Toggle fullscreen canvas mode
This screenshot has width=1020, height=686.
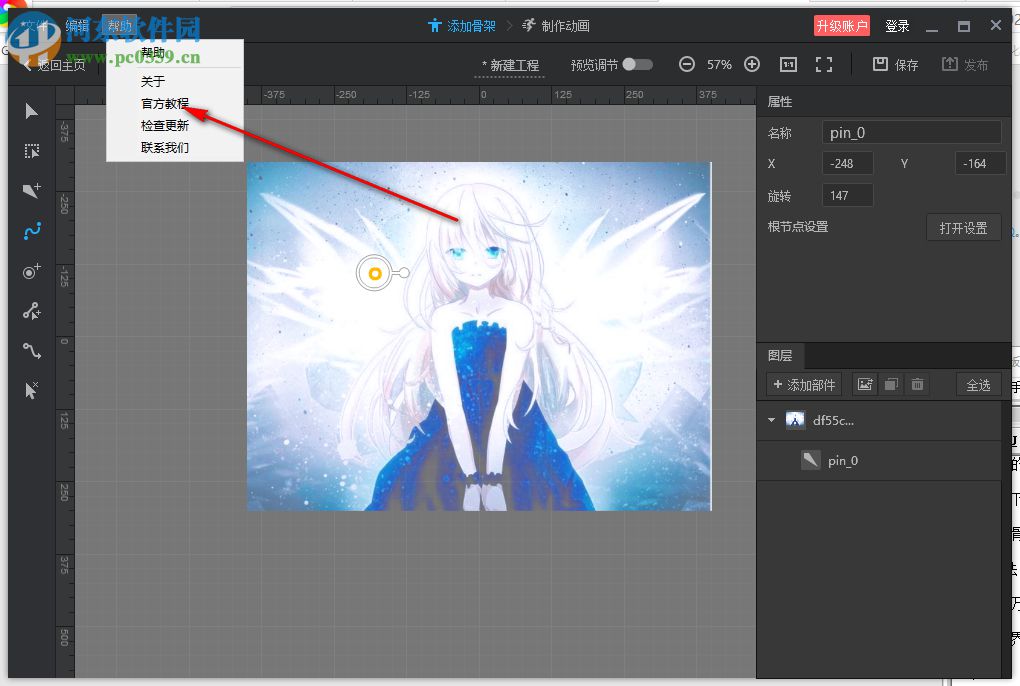point(824,64)
